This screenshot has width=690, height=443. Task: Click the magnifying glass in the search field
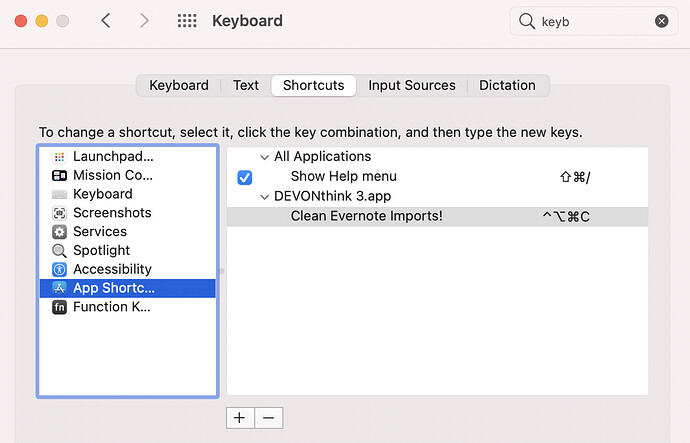pos(526,21)
